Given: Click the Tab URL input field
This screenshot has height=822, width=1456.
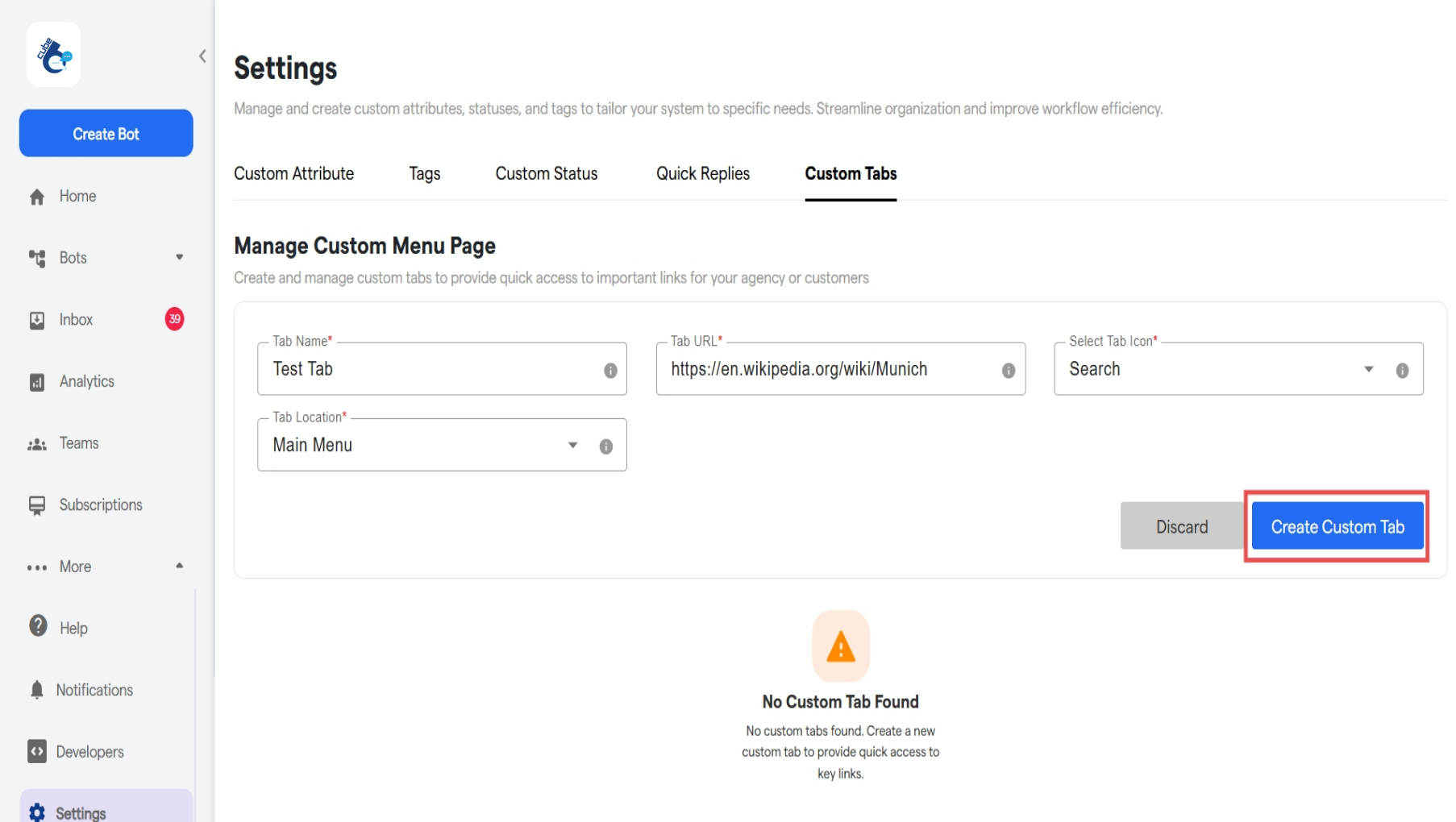Looking at the screenshot, I should (841, 369).
